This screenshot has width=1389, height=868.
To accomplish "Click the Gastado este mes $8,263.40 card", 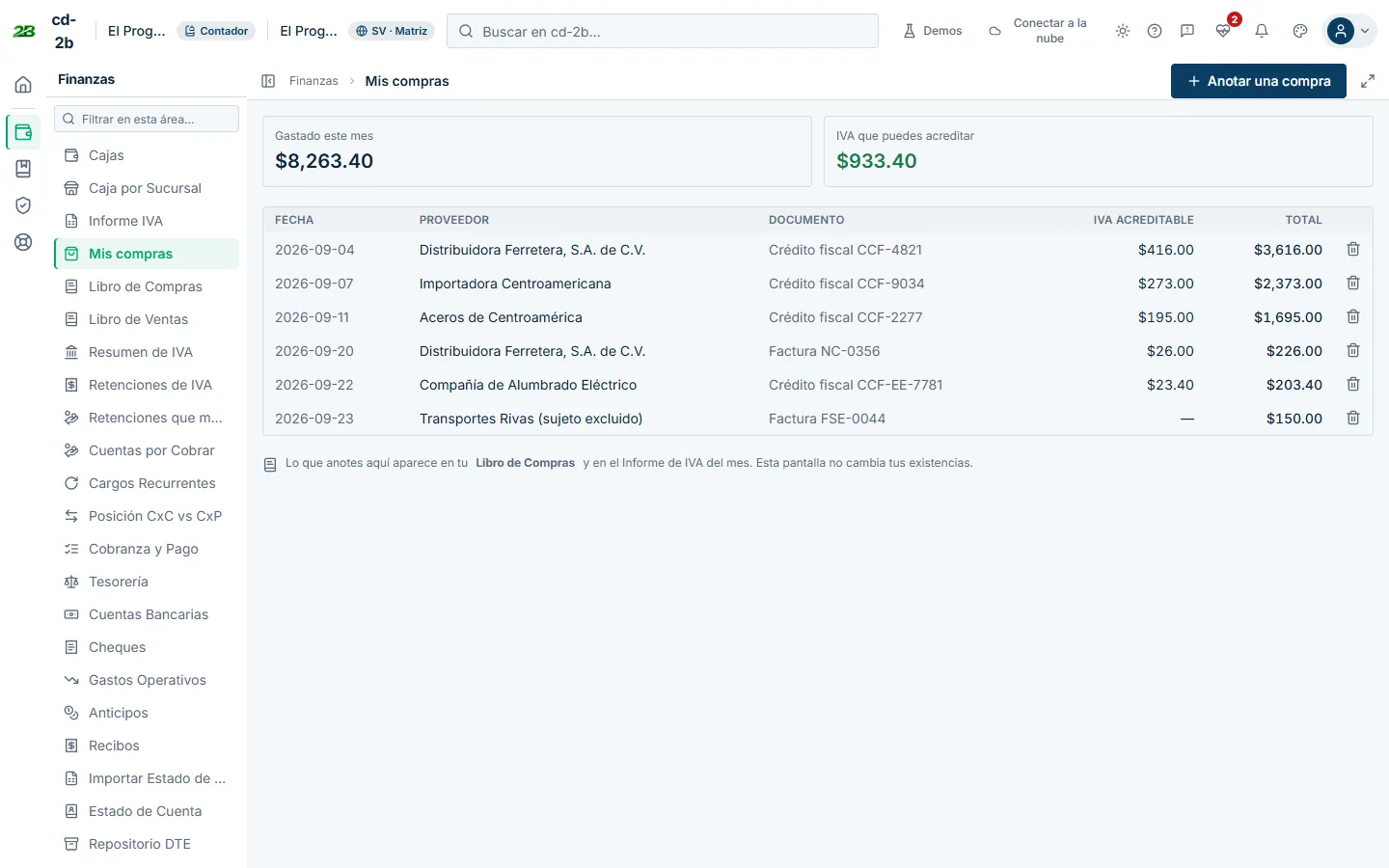I will (537, 151).
